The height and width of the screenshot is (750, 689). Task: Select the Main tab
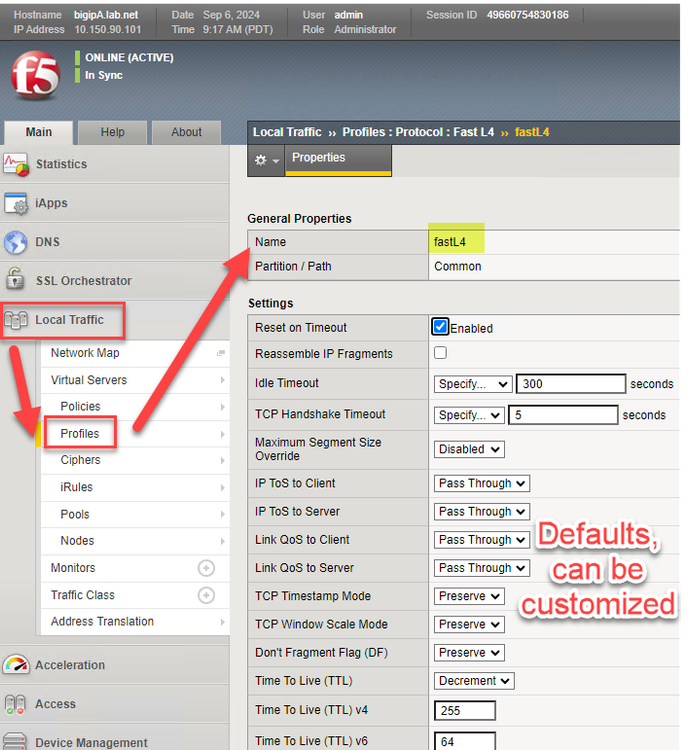(x=39, y=132)
